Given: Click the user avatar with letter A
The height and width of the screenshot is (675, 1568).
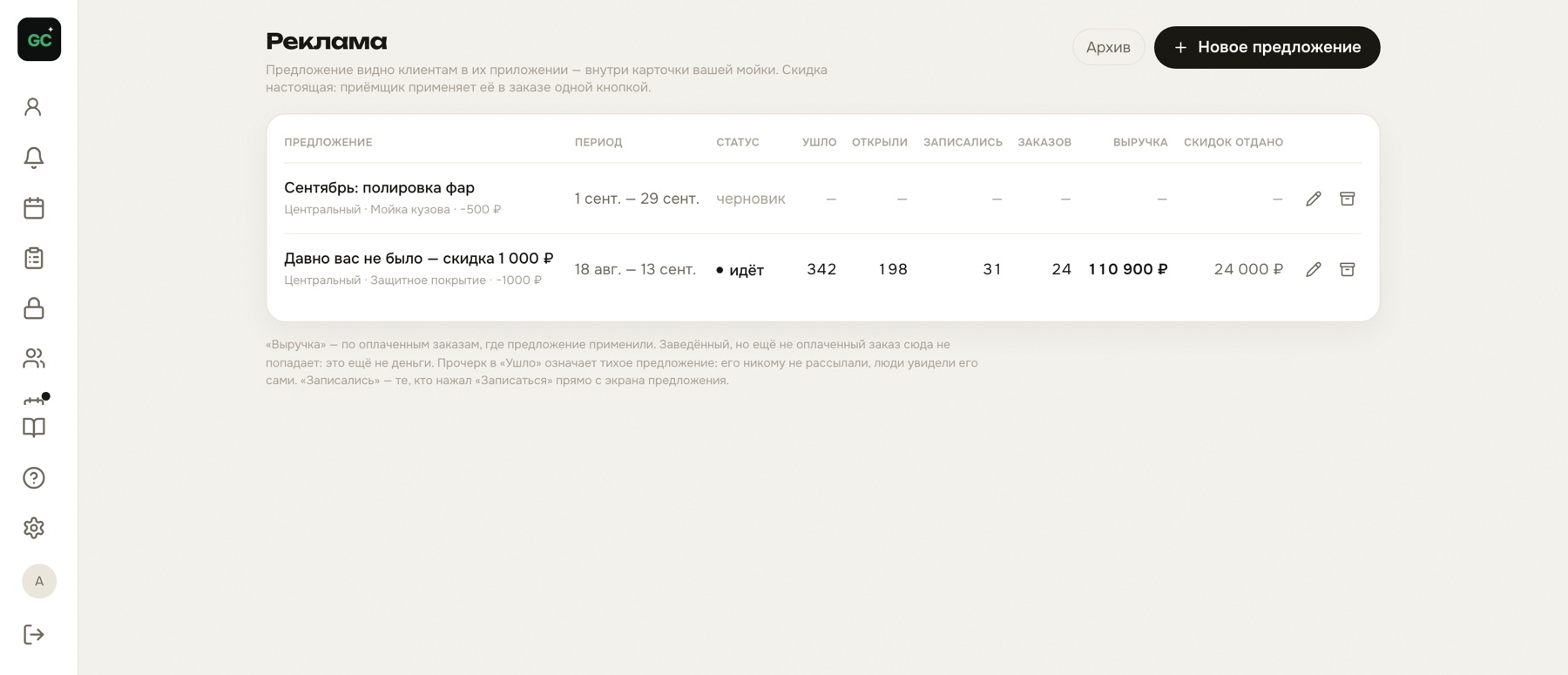Looking at the screenshot, I should [39, 581].
